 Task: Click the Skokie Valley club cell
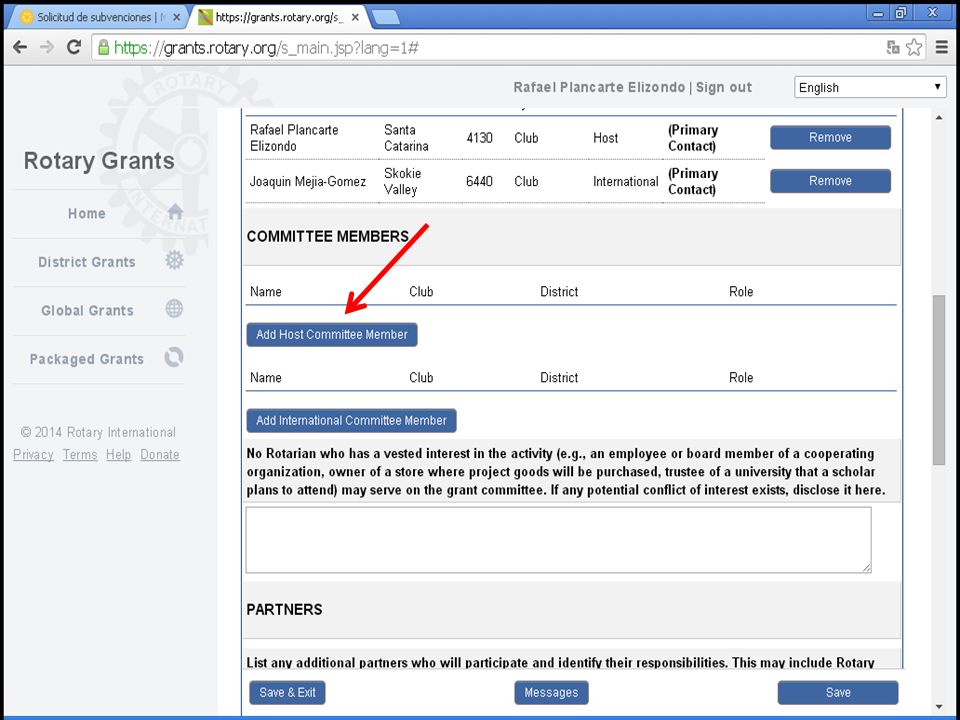coord(402,181)
